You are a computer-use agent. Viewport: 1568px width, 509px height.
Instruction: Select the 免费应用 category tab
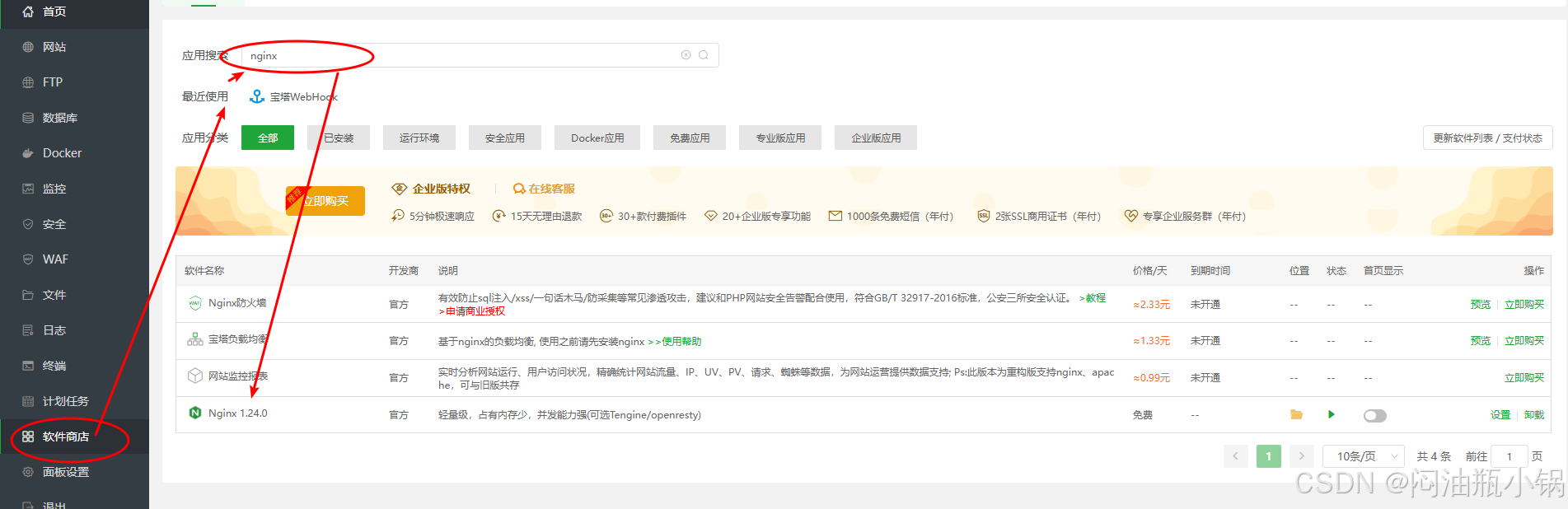690,138
